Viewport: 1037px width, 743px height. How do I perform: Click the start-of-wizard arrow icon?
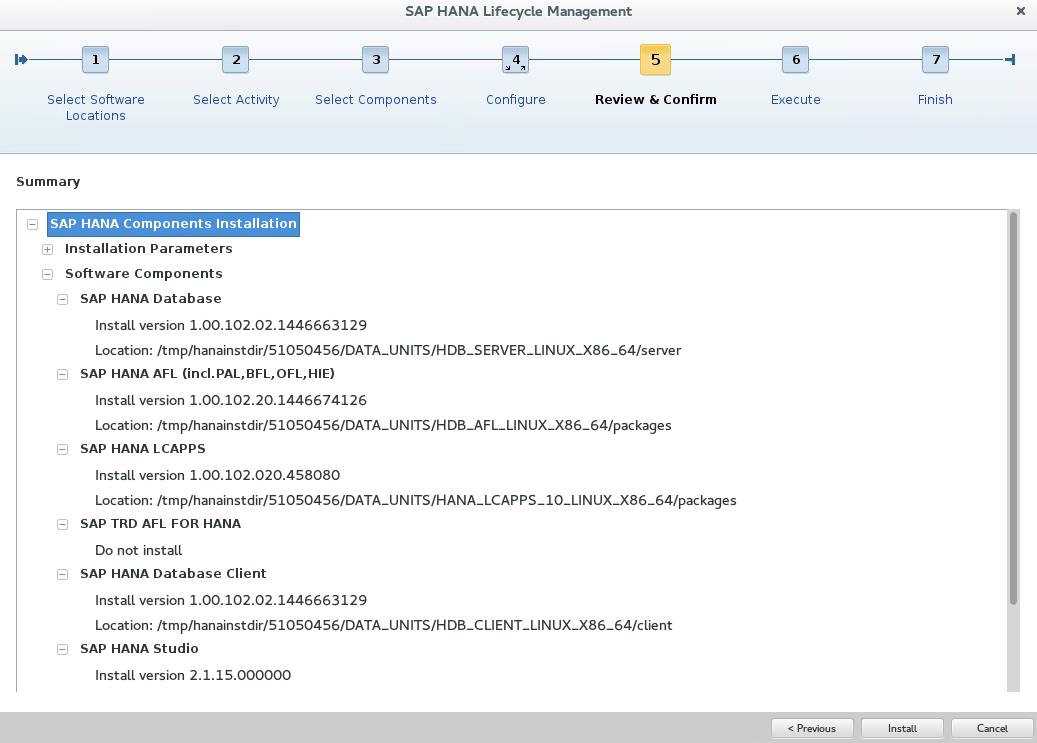coord(21,59)
